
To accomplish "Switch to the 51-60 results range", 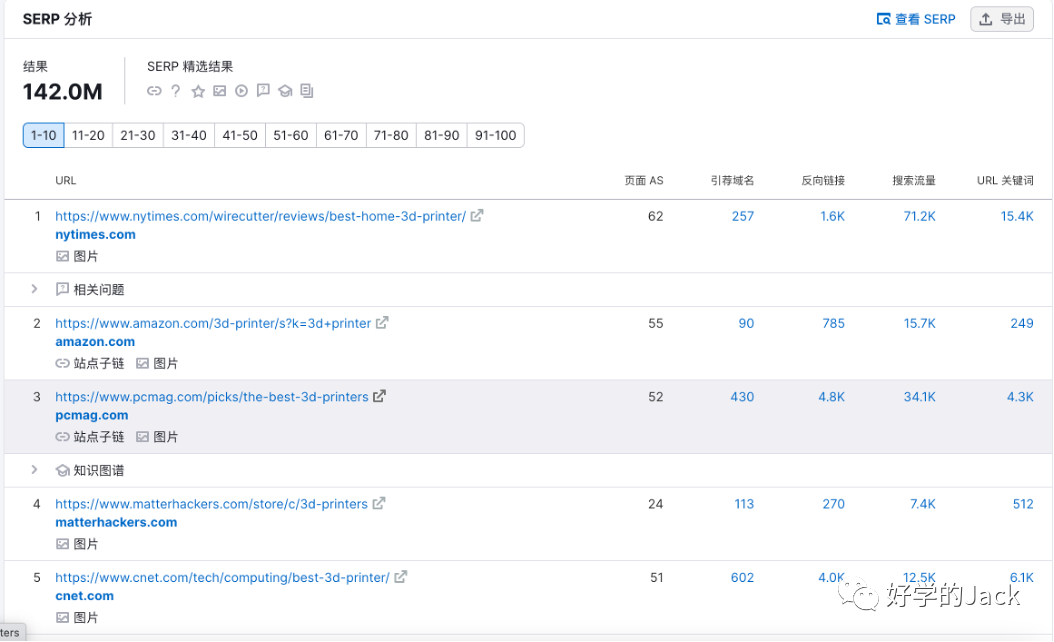I will pyautogui.click(x=291, y=135).
